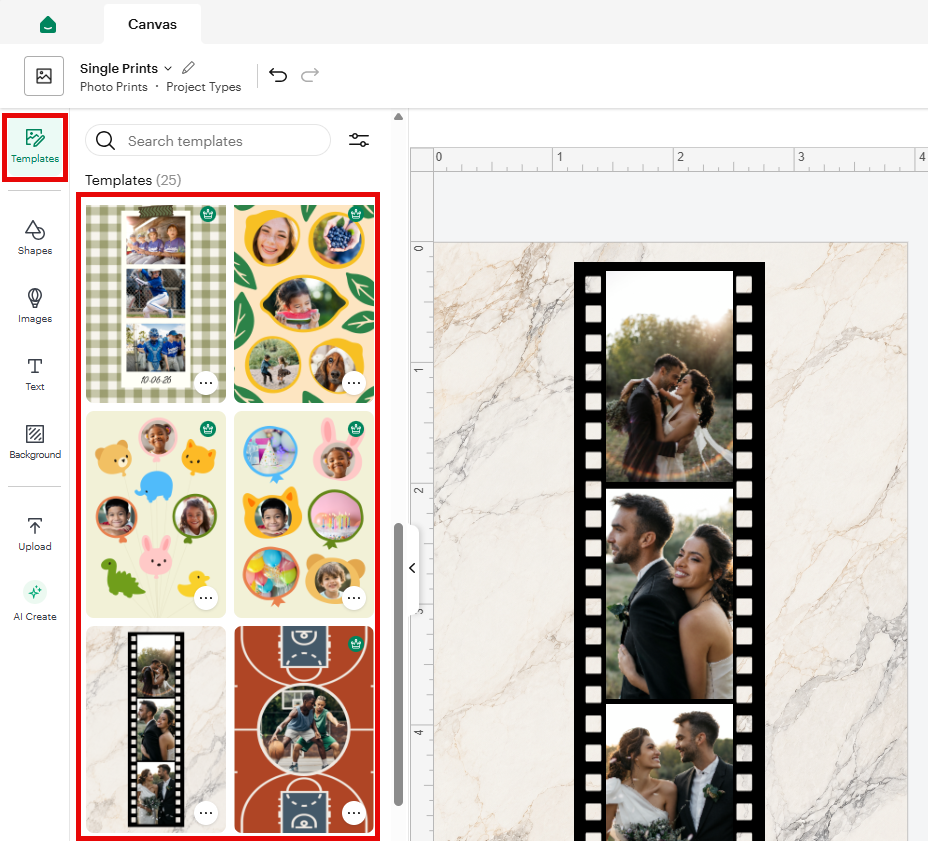
Task: Open more options on baseball gingham template
Action: pos(206,383)
